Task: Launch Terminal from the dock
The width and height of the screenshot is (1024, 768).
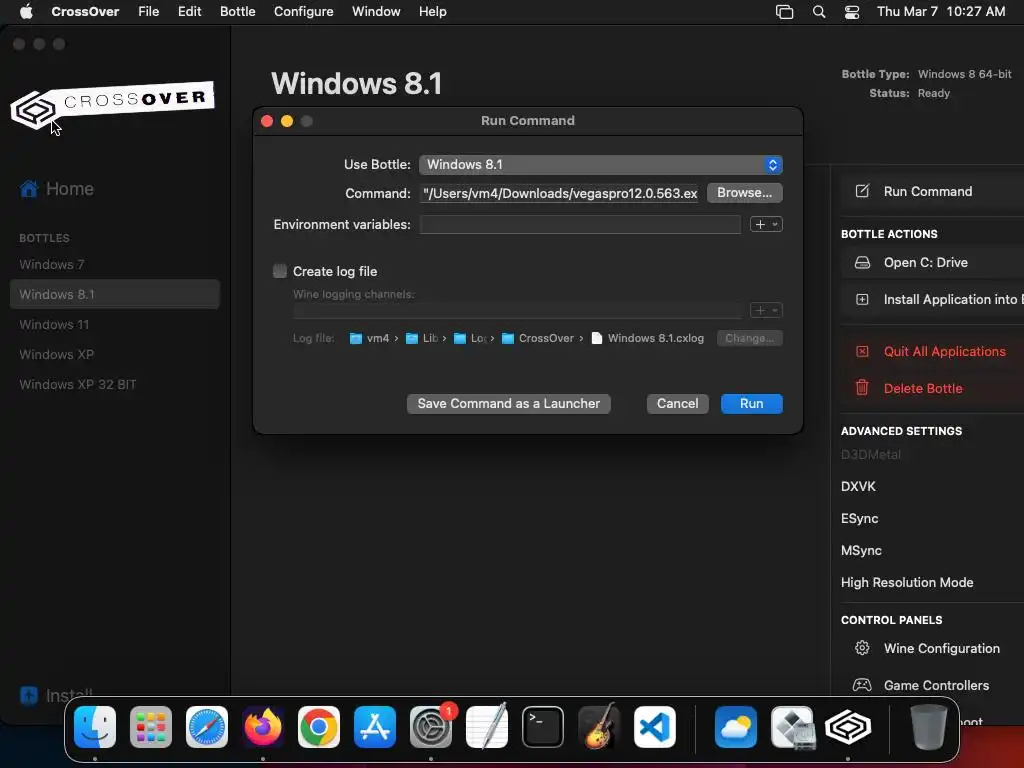Action: point(543,727)
